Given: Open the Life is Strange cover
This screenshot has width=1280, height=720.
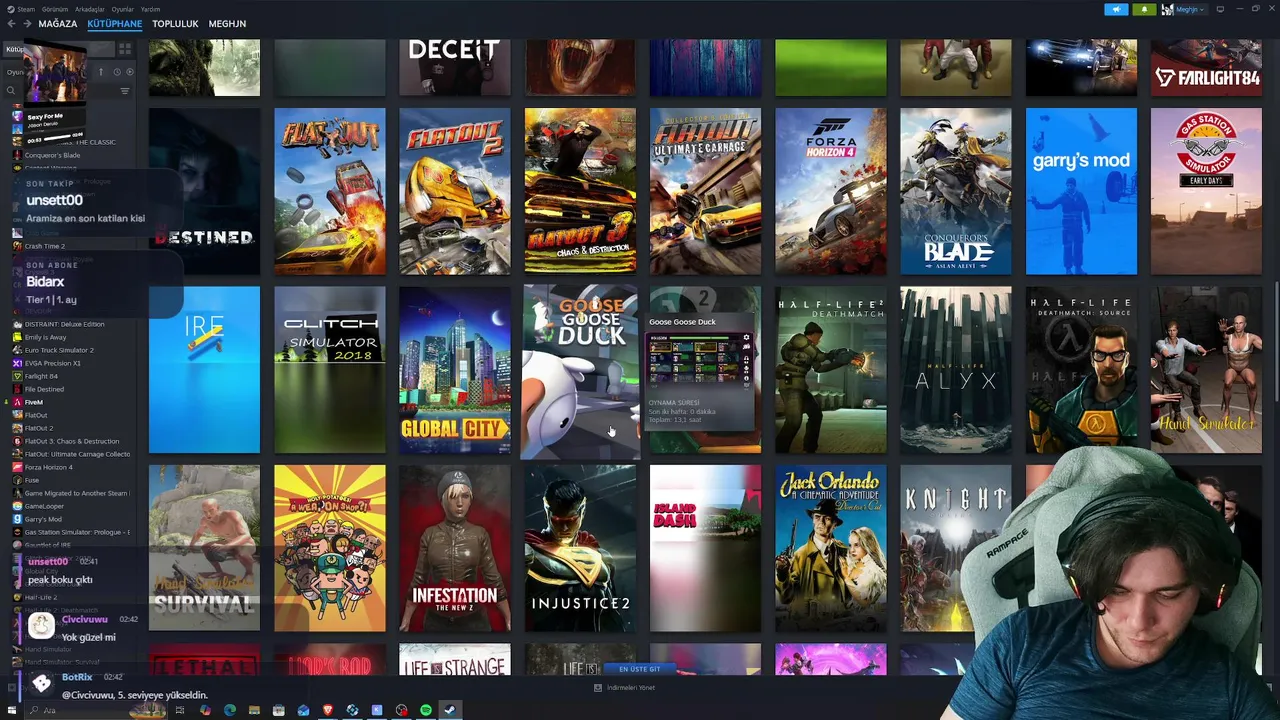Looking at the screenshot, I should (x=454, y=660).
